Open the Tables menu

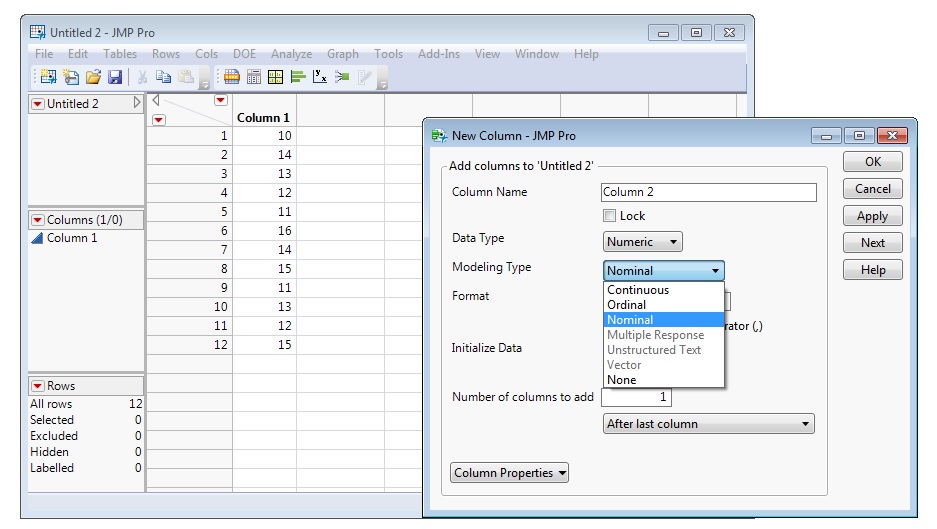click(x=120, y=54)
